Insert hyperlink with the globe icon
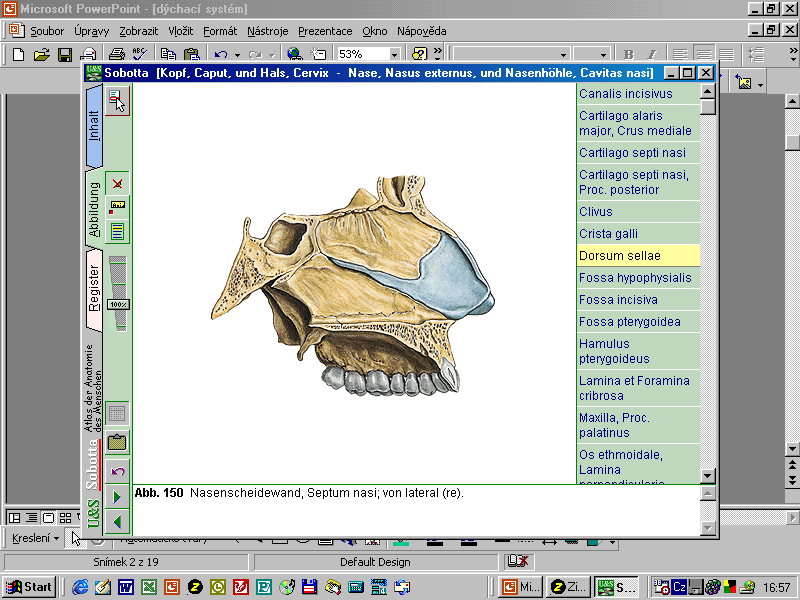The width and height of the screenshot is (800, 600). [294, 54]
